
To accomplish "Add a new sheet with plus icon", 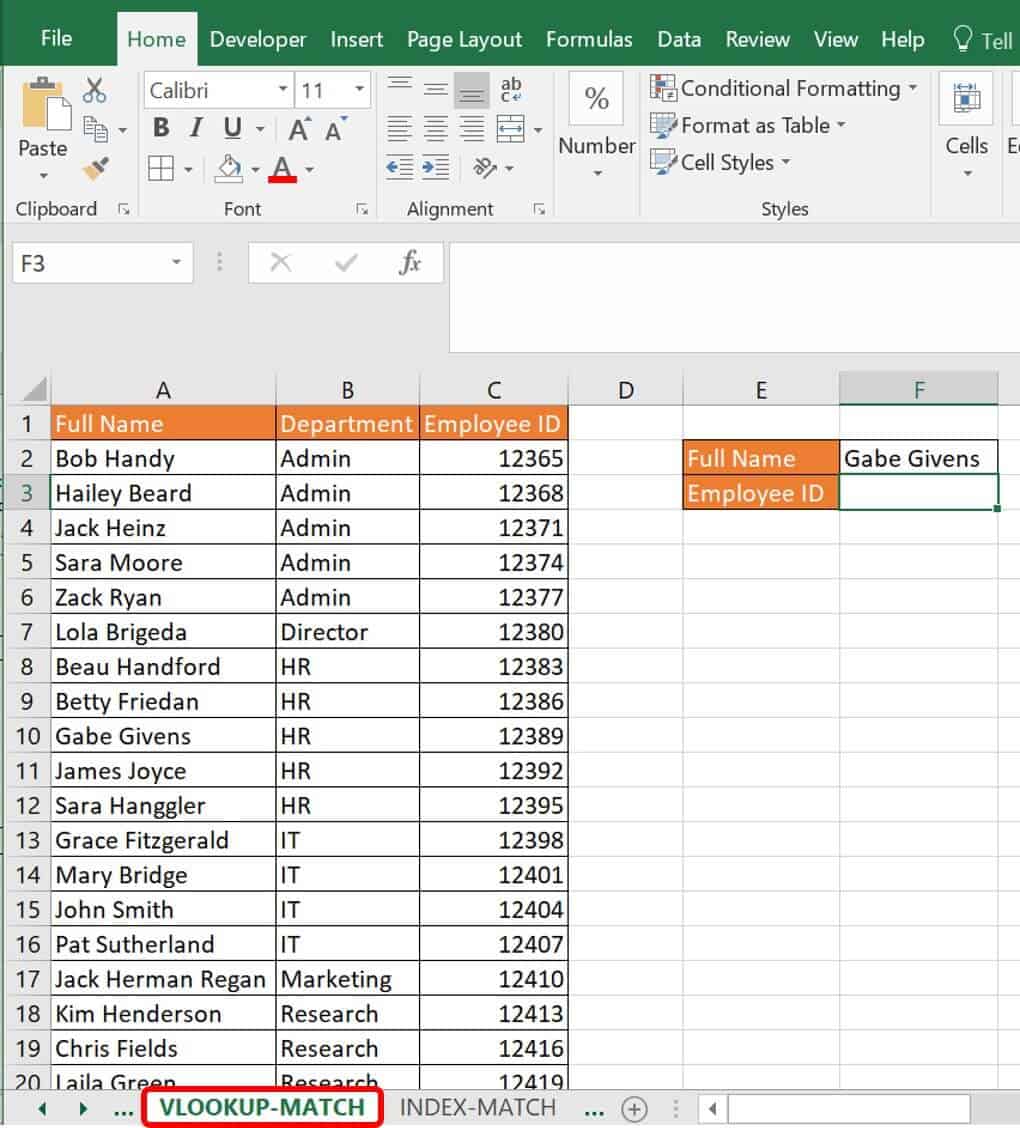I will [634, 1108].
